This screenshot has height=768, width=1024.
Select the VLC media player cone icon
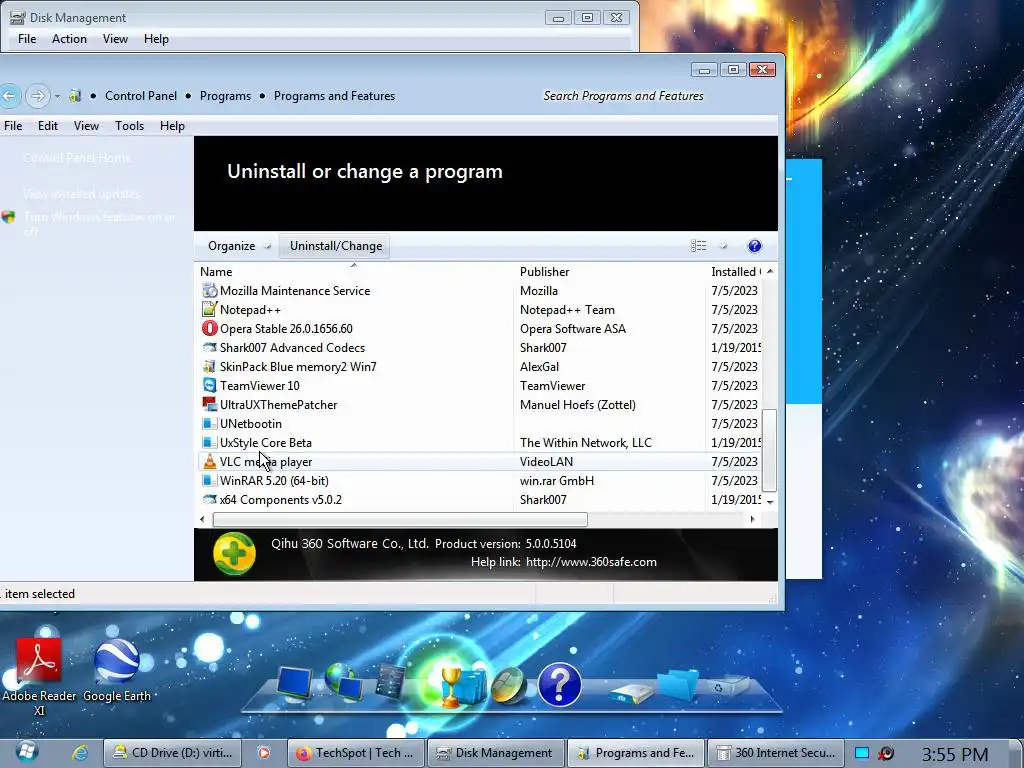tap(209, 461)
